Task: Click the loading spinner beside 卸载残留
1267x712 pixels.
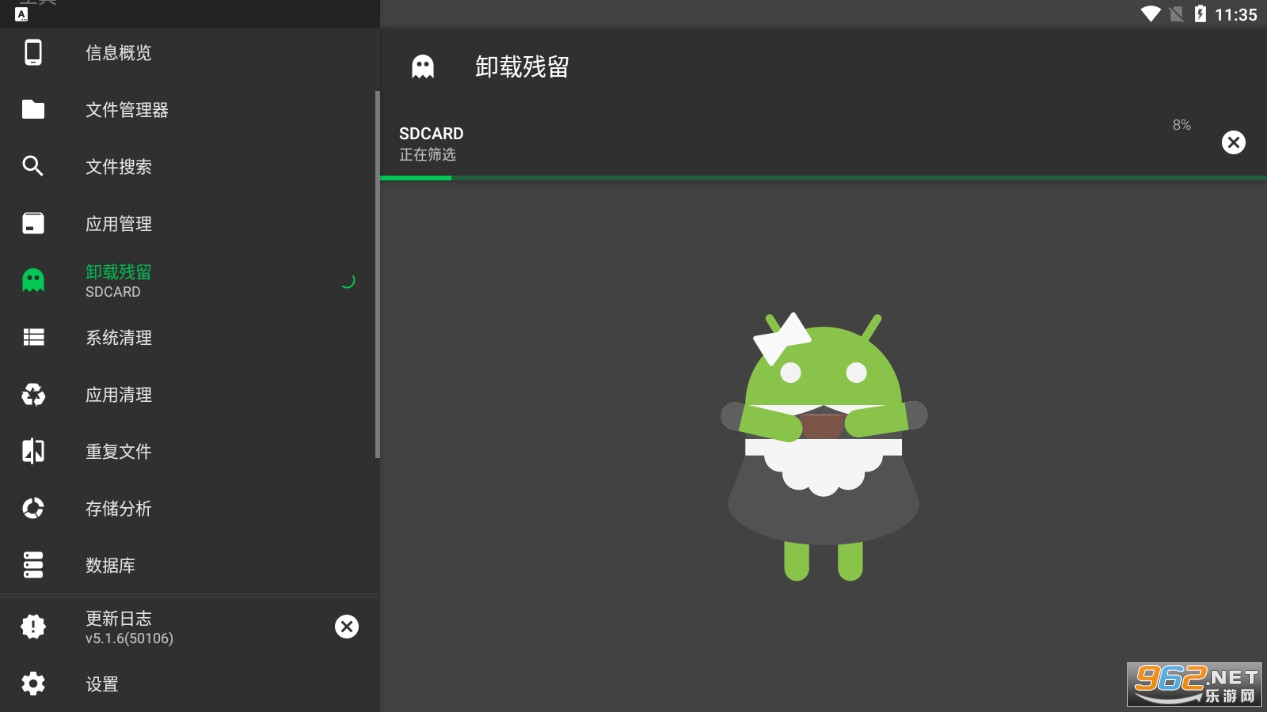Action: tap(347, 281)
